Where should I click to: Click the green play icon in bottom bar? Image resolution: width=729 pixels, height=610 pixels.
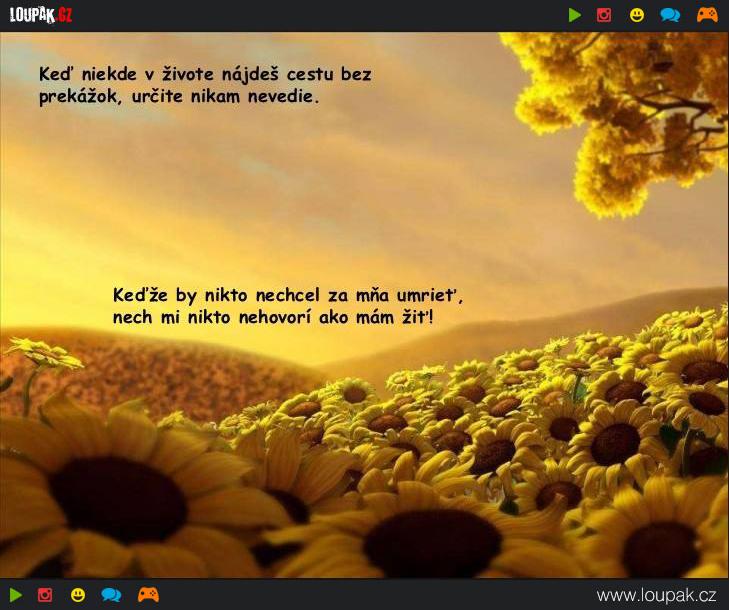pos(16,595)
